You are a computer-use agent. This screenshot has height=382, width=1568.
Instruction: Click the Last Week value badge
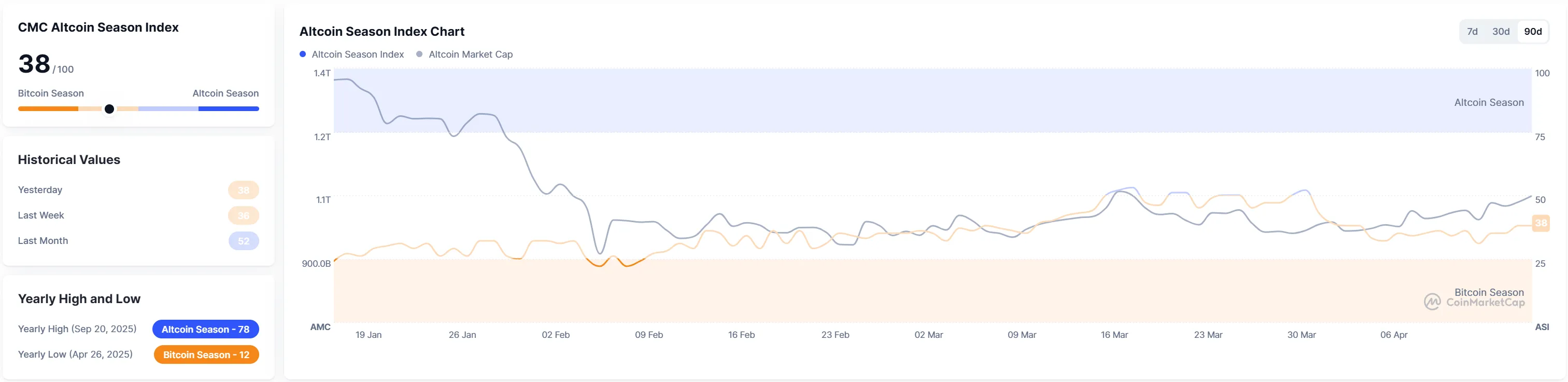tap(244, 216)
